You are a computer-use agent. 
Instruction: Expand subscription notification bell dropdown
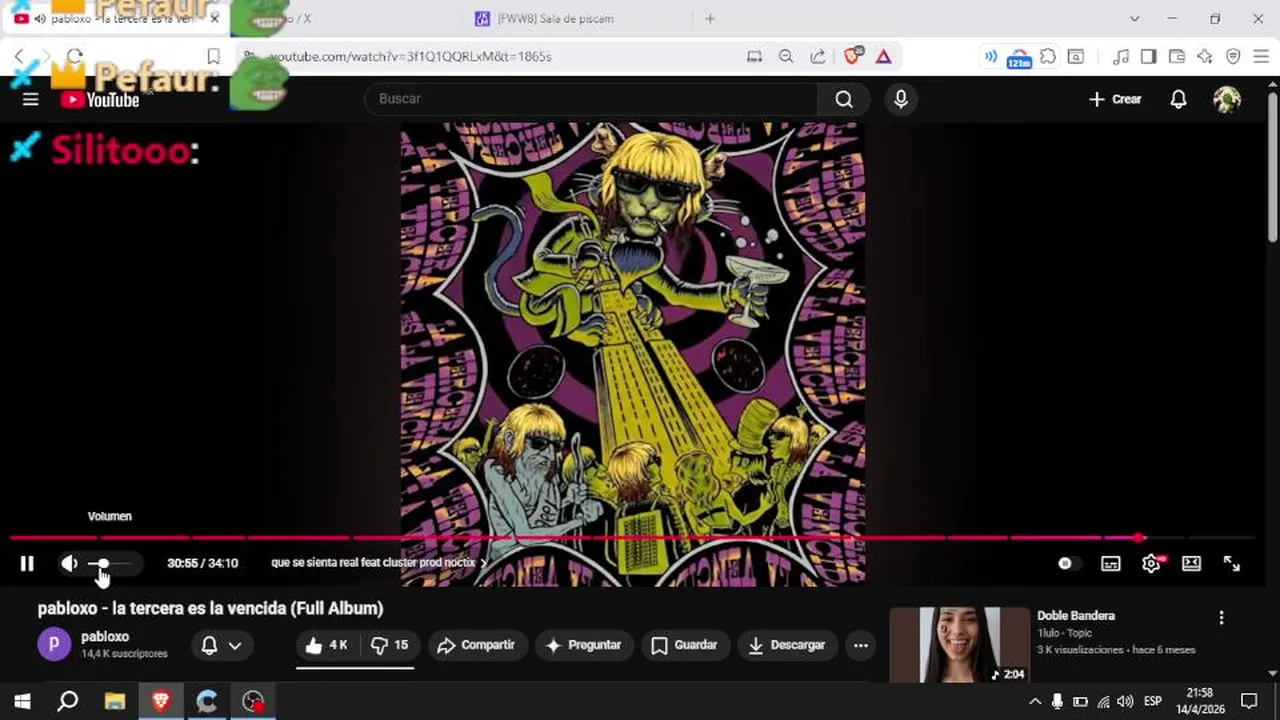[222, 645]
